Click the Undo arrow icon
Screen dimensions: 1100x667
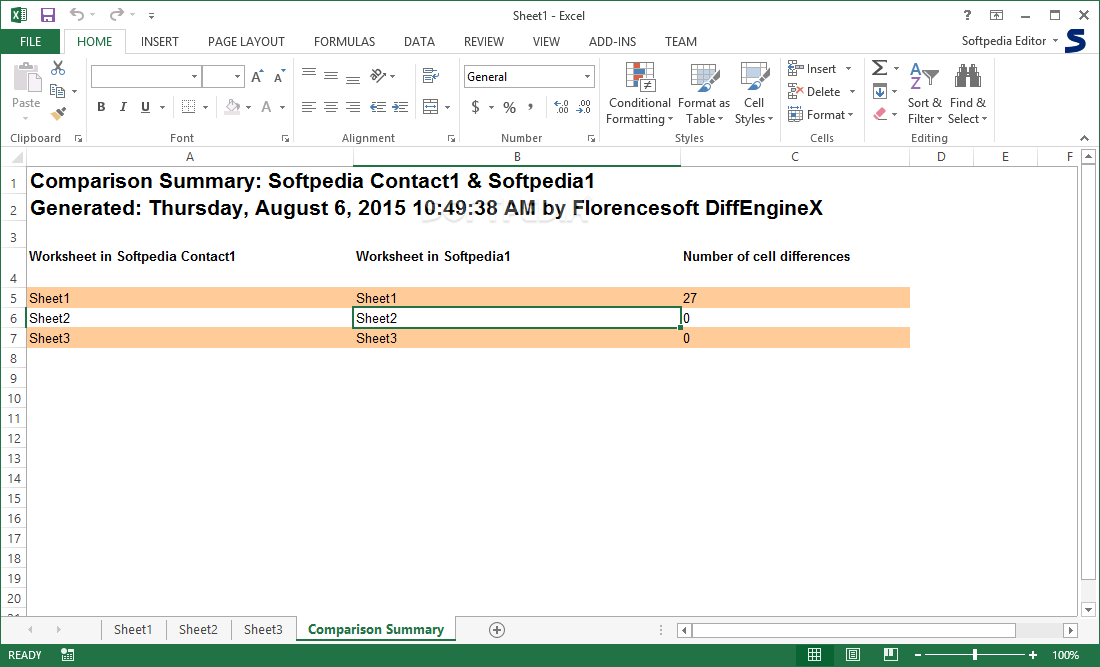[77, 15]
